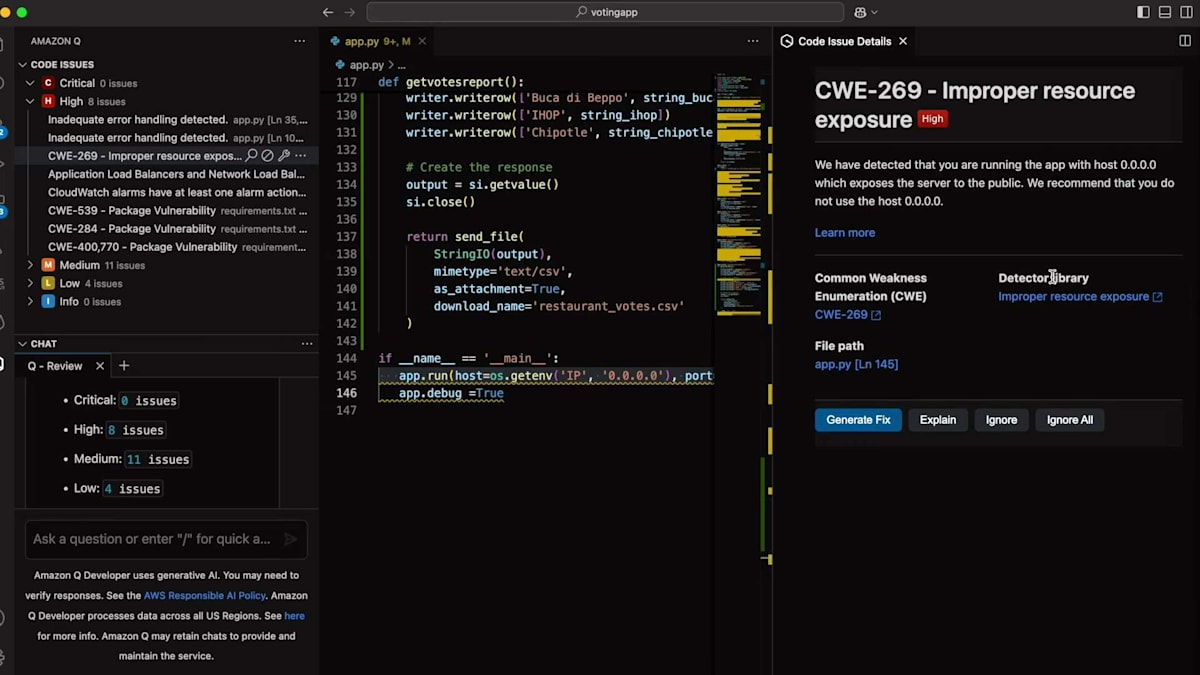Click the ignore circle icon on CWE-269 row
The width and height of the screenshot is (1200, 675).
tap(268, 156)
